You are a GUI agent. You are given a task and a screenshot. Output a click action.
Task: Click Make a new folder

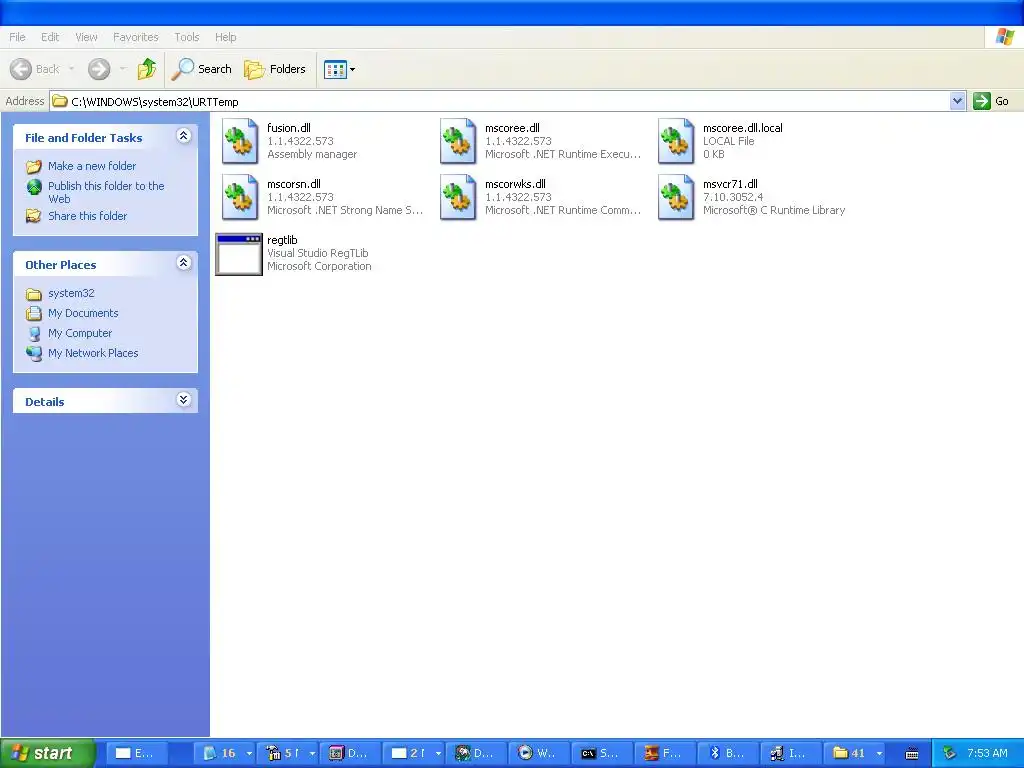point(92,166)
